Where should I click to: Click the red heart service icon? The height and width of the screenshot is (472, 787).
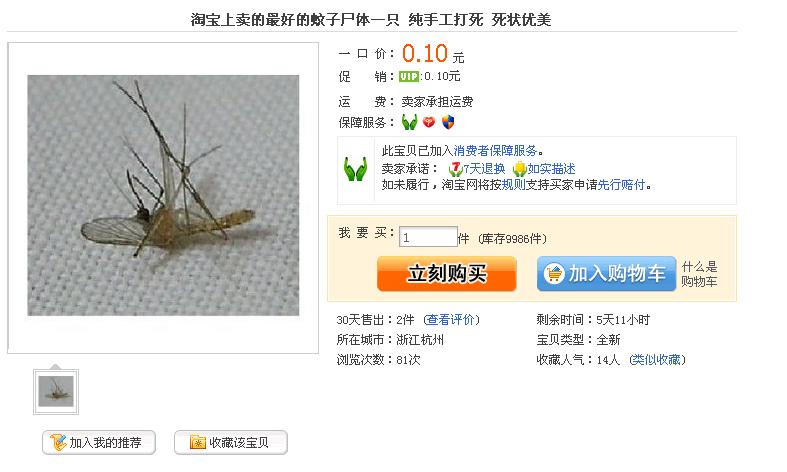coord(429,122)
